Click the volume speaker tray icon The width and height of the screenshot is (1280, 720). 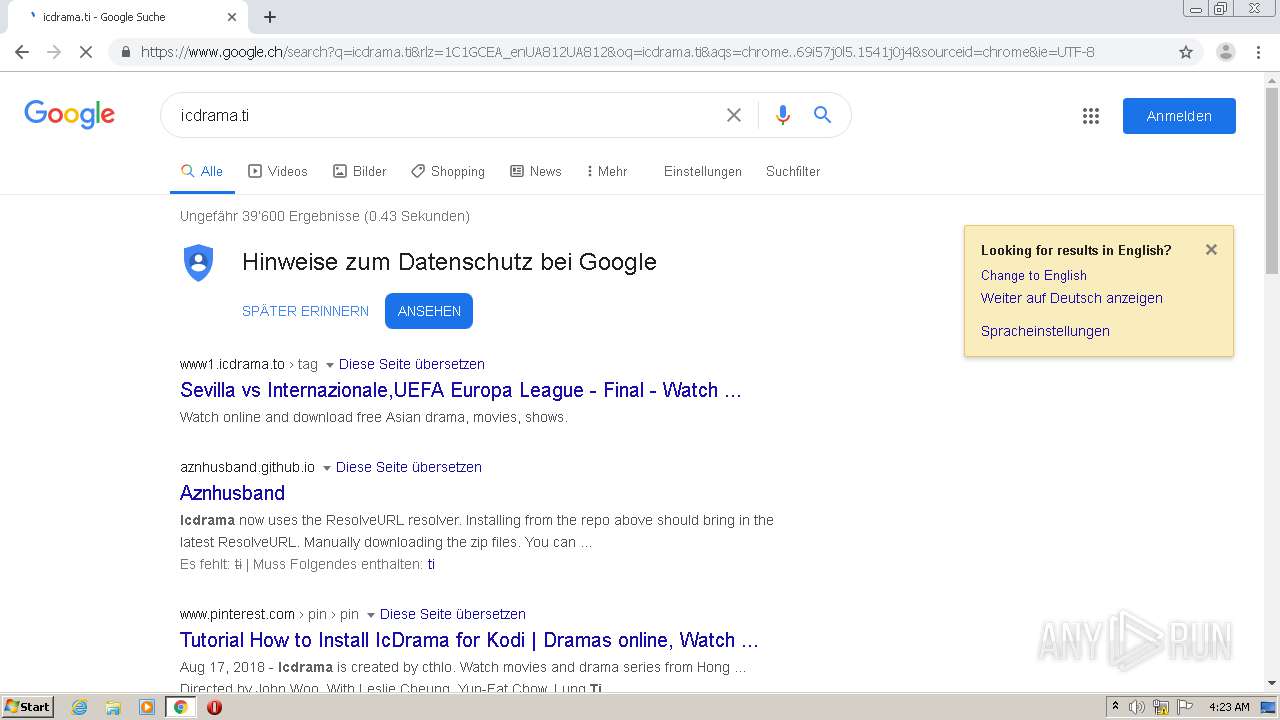click(1137, 707)
